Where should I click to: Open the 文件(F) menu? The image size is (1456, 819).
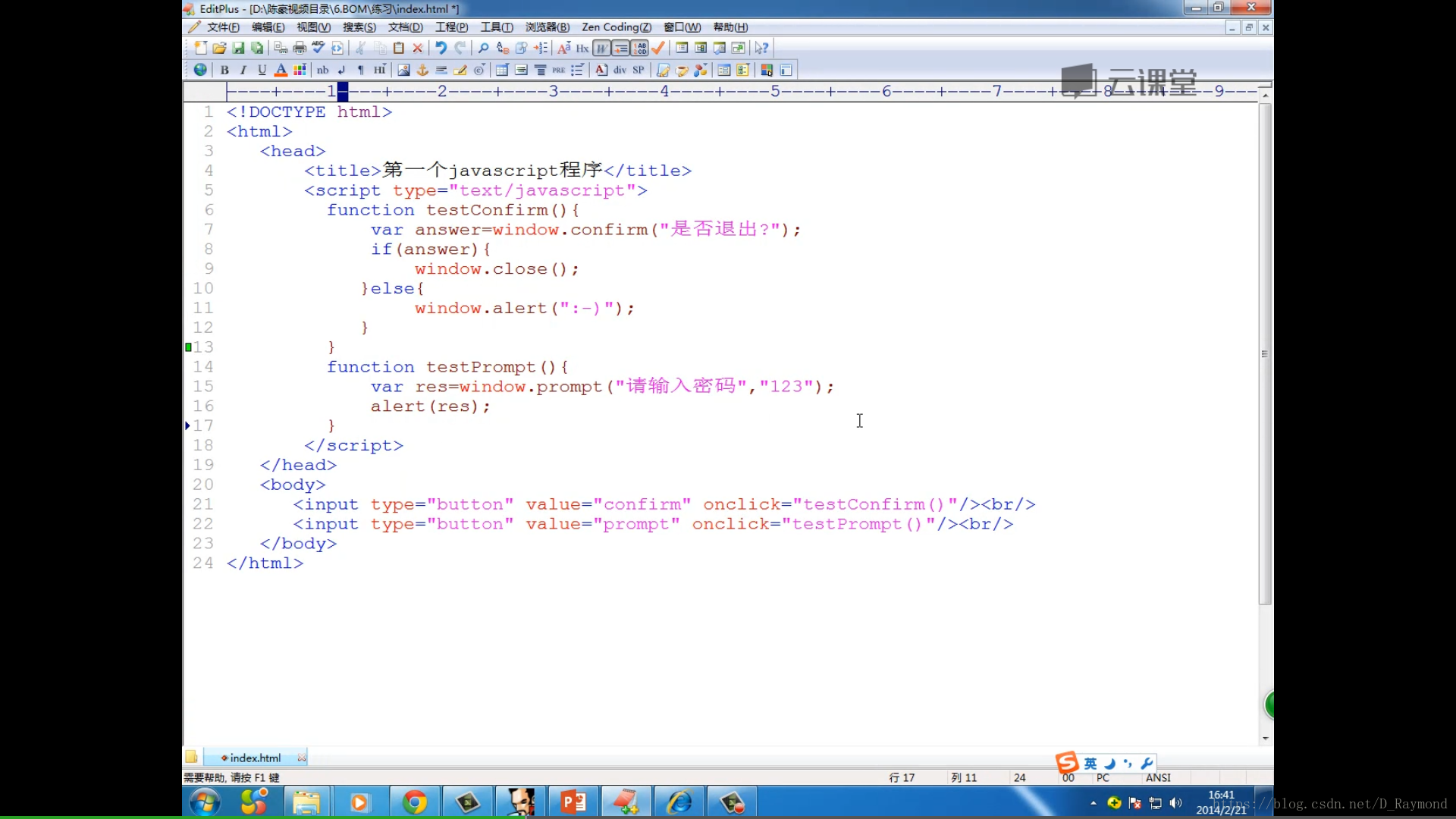(223, 27)
